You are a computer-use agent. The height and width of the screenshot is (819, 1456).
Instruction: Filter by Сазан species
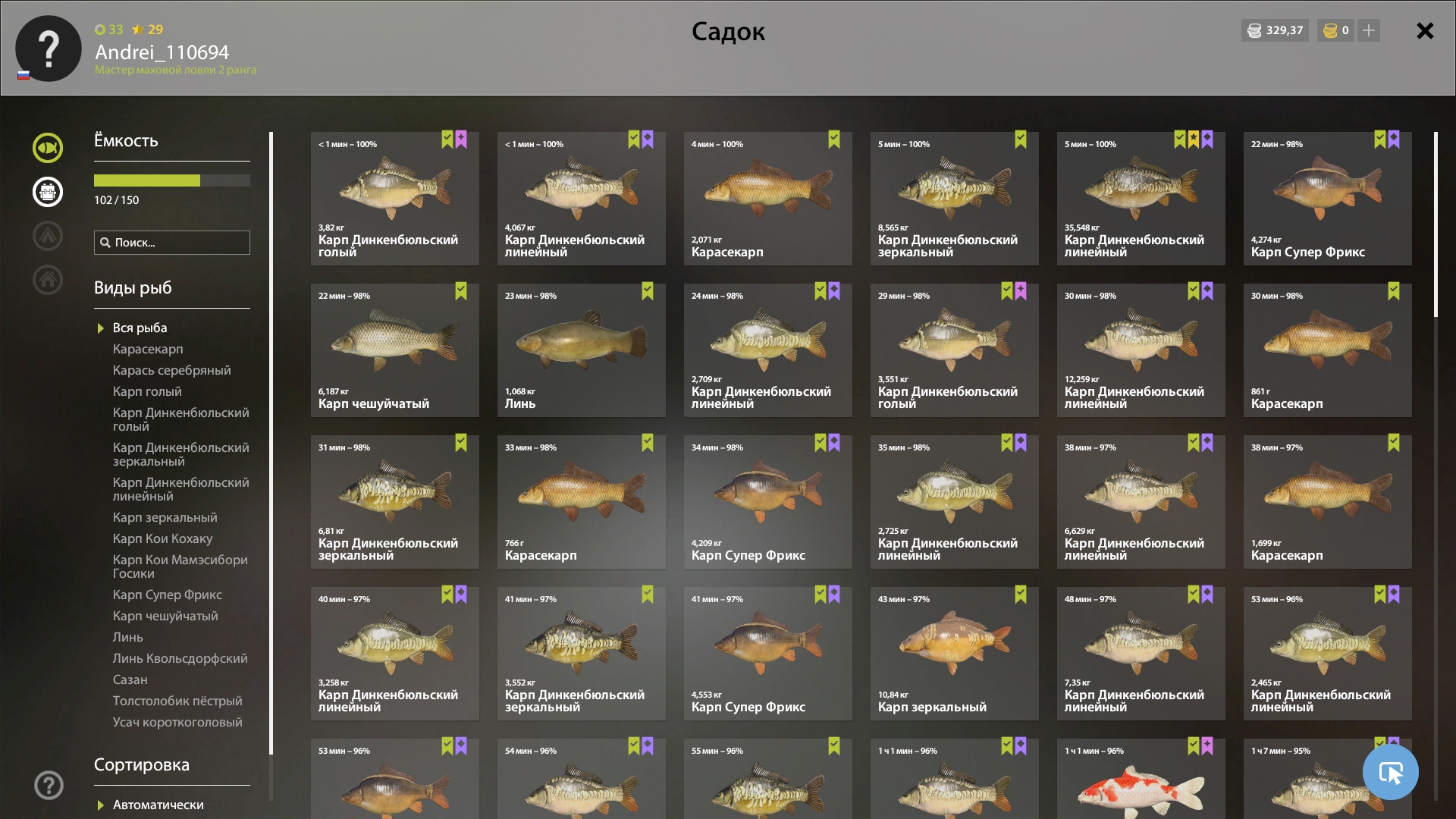tap(130, 679)
